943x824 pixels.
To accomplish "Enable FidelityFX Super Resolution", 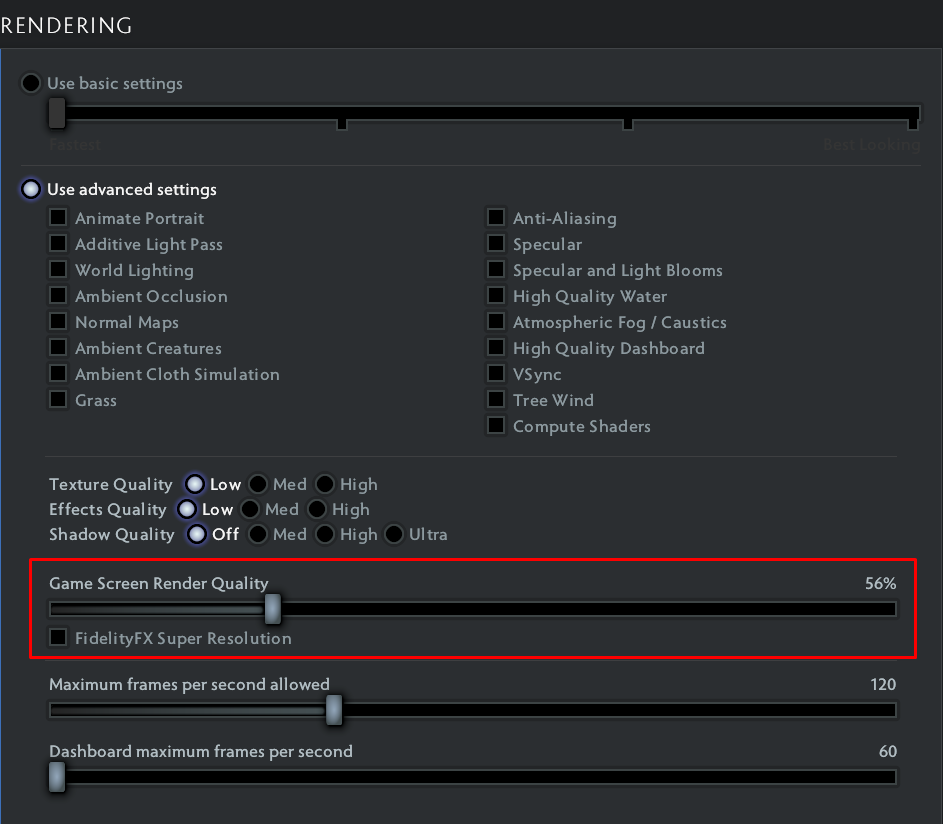I will pos(58,638).
